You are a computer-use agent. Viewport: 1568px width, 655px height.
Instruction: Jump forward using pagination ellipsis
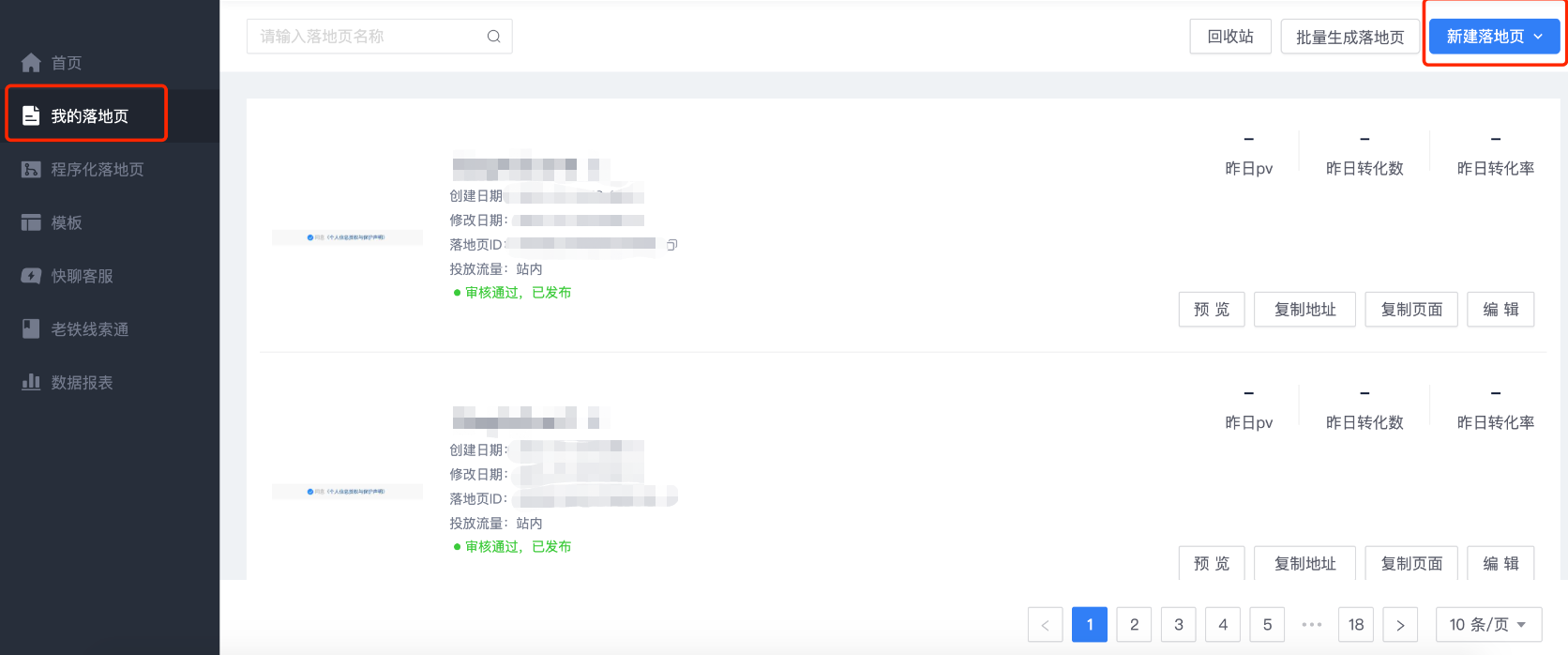tap(1312, 625)
